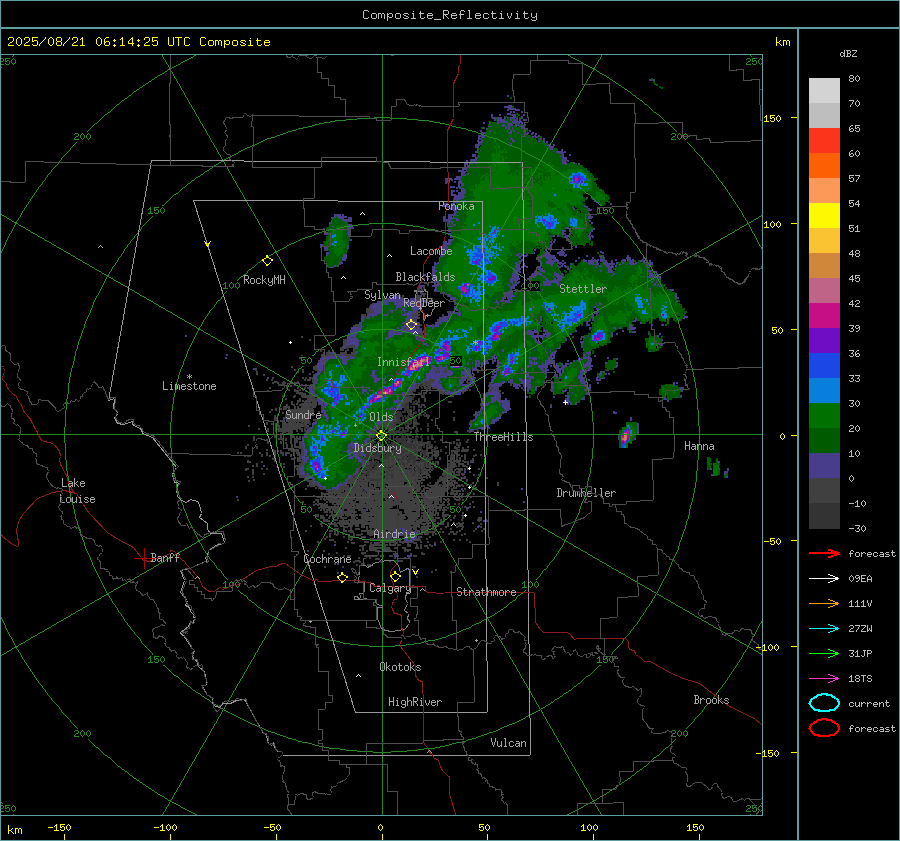
Task: Click the cyan 'current' ellipse icon
Action: point(824,703)
